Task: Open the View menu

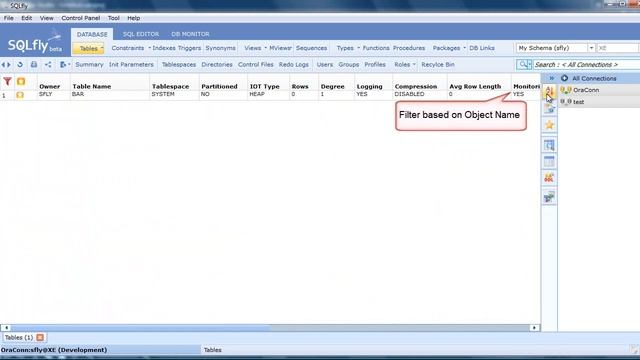Action: 47,18
